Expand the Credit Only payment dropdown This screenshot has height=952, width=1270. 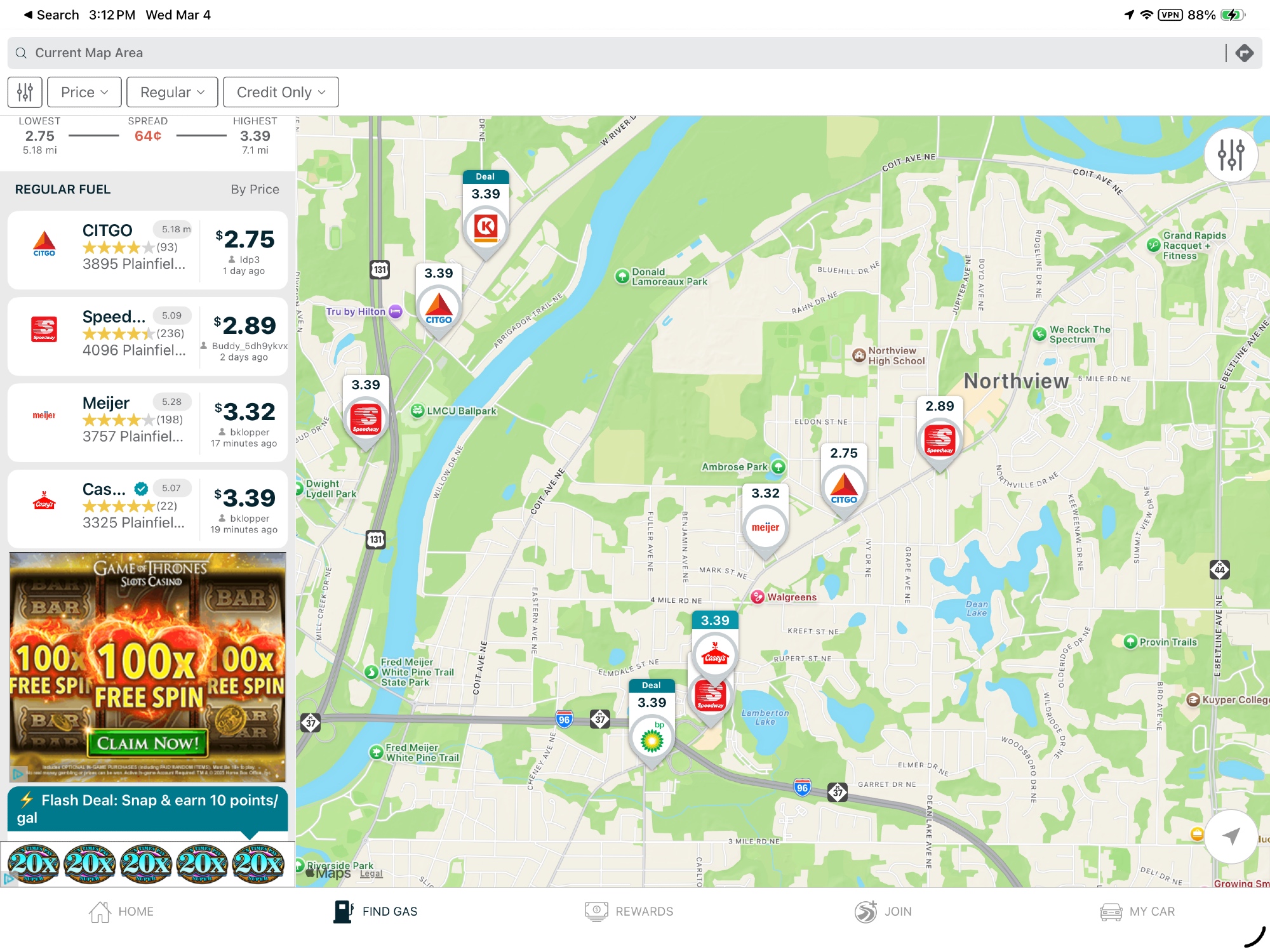point(280,92)
